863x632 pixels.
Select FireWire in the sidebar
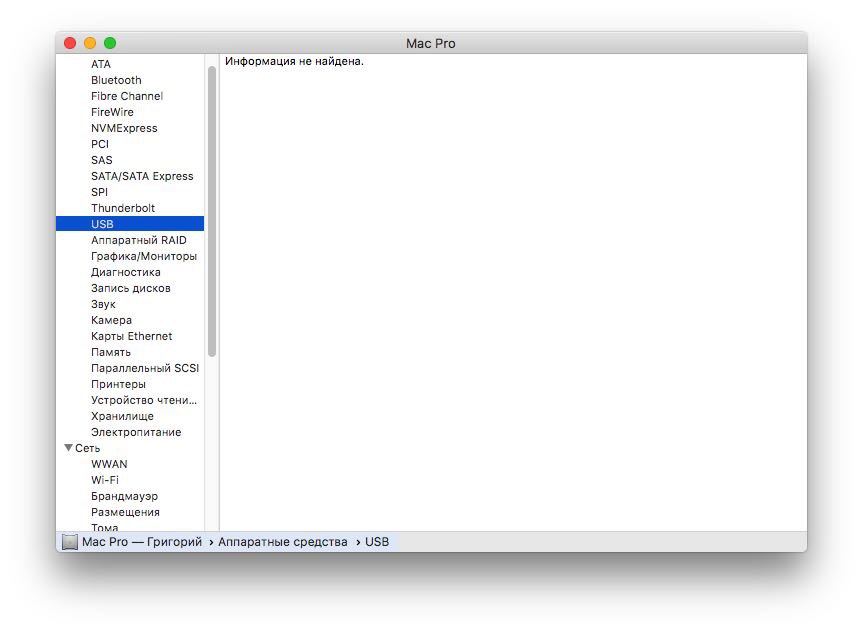pos(112,112)
